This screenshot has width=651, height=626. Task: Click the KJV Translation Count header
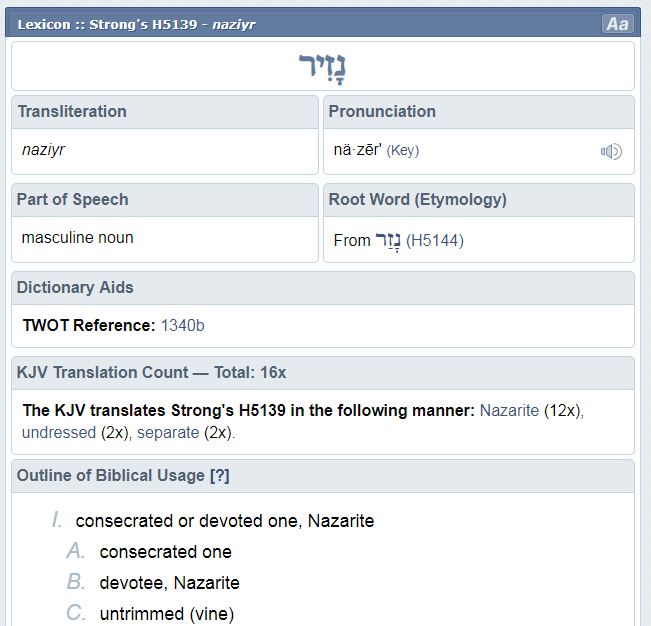coord(151,372)
